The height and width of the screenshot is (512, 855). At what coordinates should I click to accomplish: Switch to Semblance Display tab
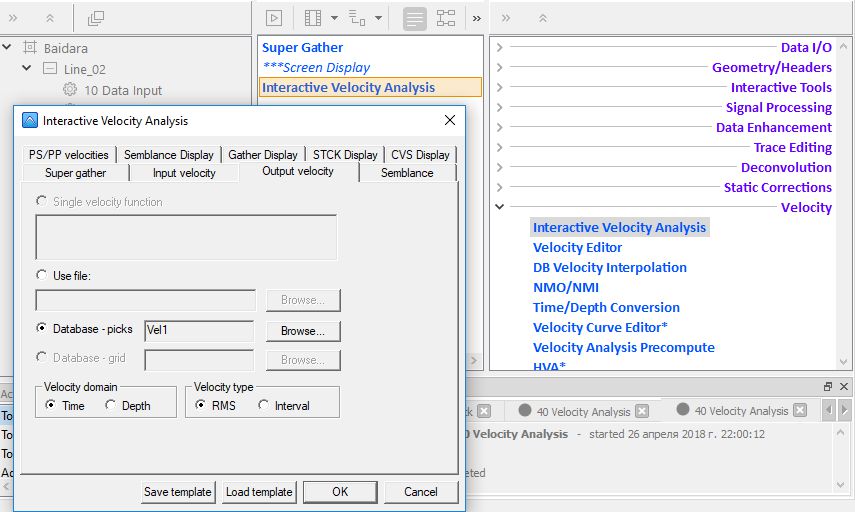[x=168, y=155]
